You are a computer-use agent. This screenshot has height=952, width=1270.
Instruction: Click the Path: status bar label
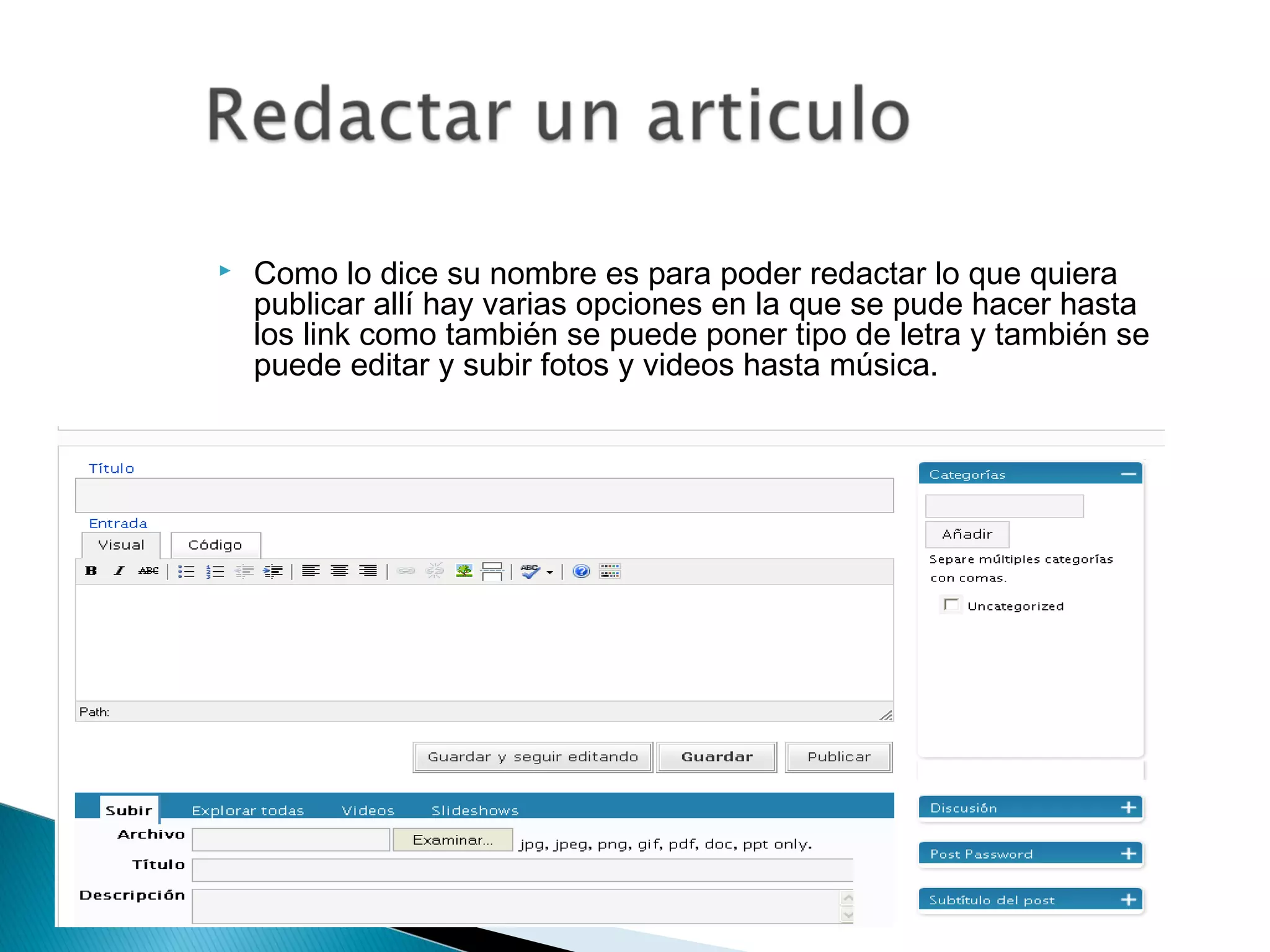point(94,712)
